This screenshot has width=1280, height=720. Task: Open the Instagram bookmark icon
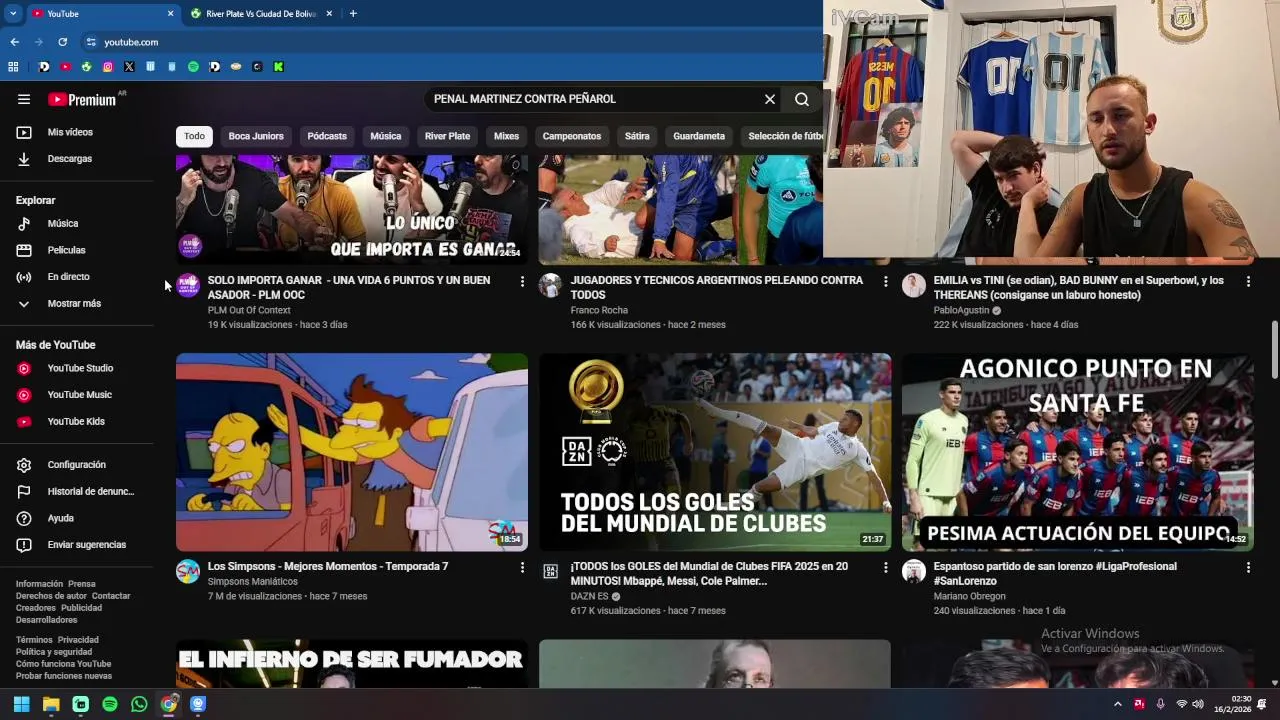[x=108, y=67]
